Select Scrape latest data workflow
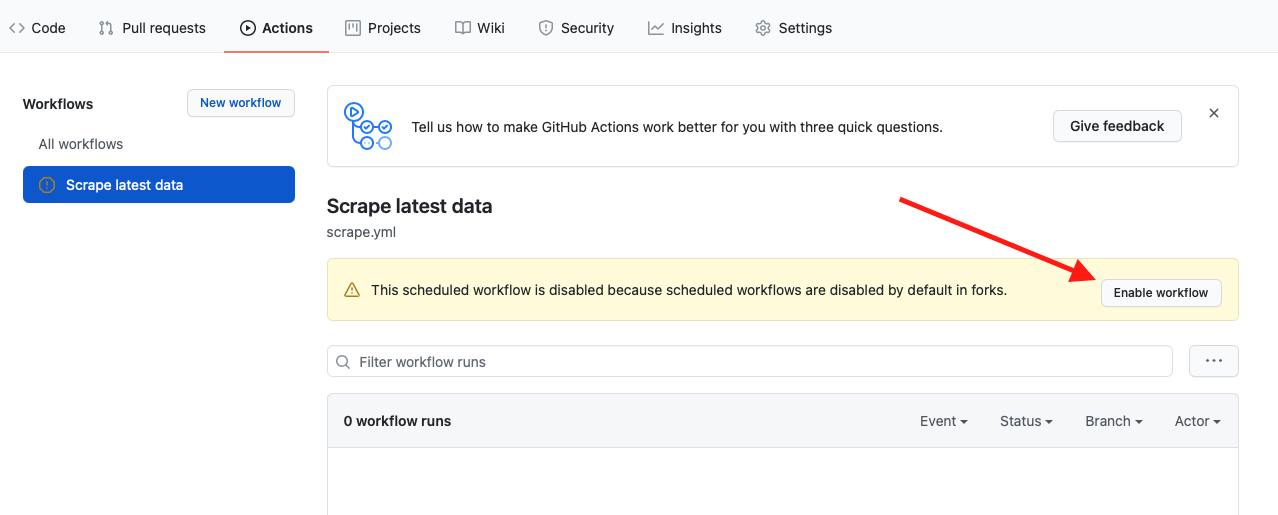This screenshot has height=515, width=1278. 159,185
